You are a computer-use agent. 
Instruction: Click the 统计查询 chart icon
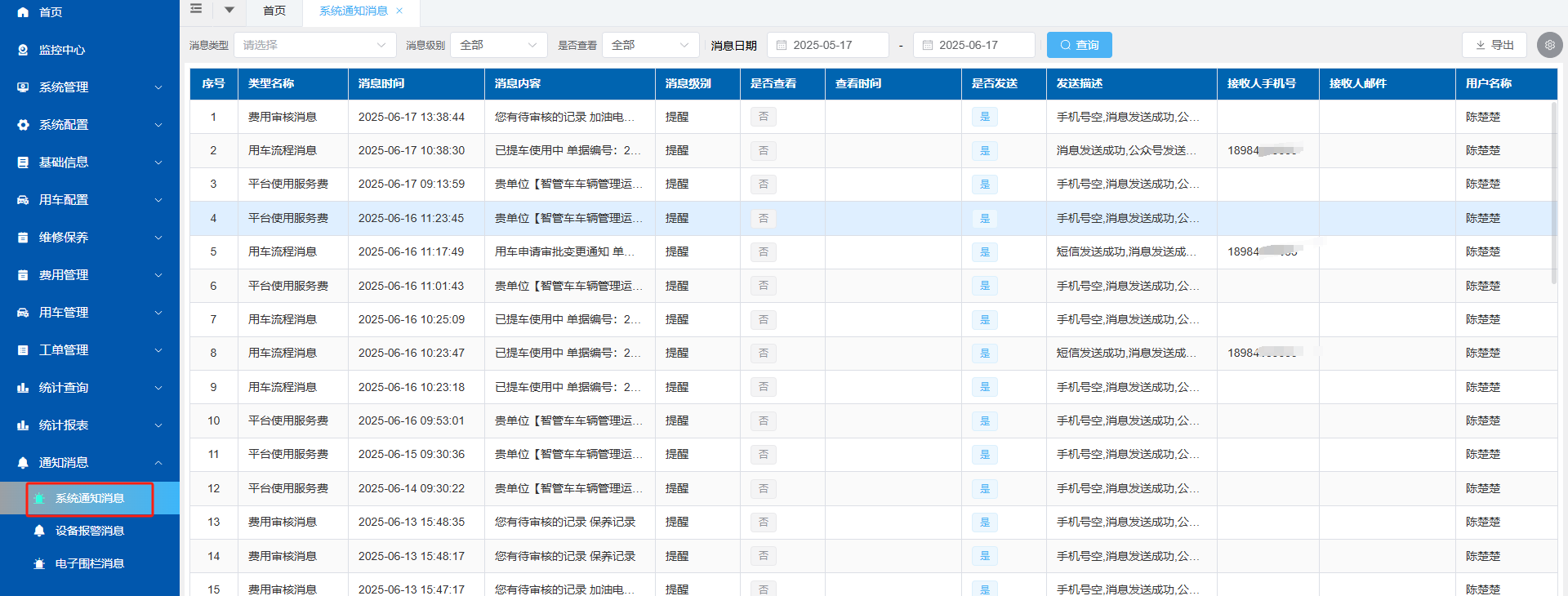tap(23, 388)
